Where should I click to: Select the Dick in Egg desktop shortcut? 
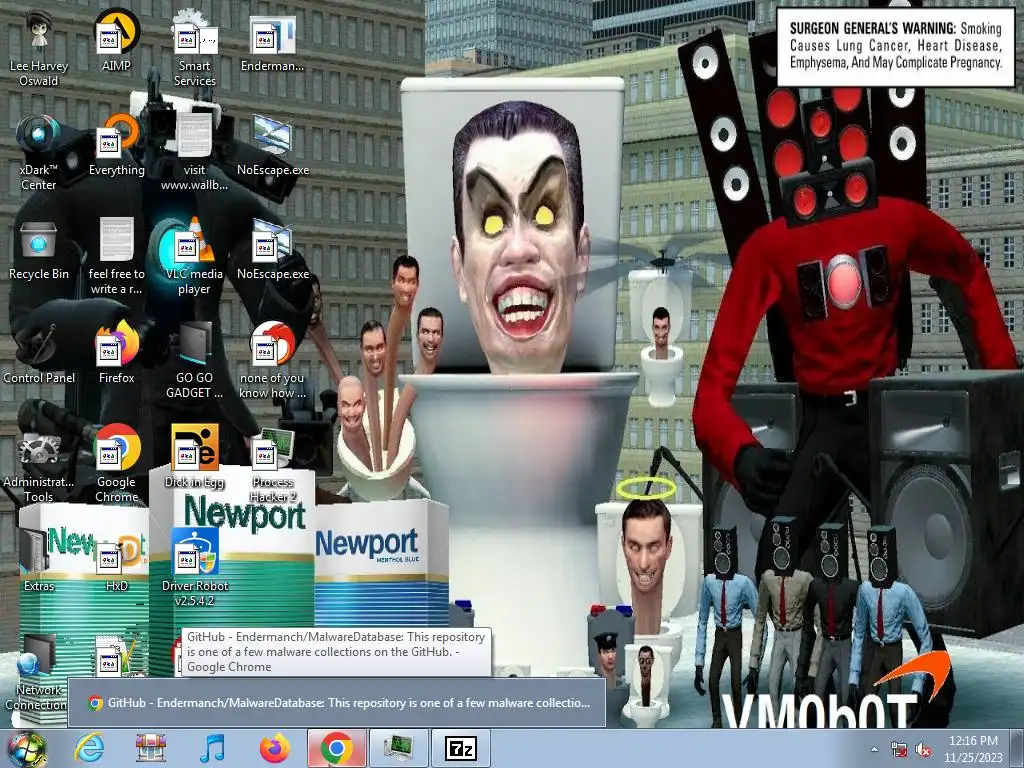[x=194, y=457]
